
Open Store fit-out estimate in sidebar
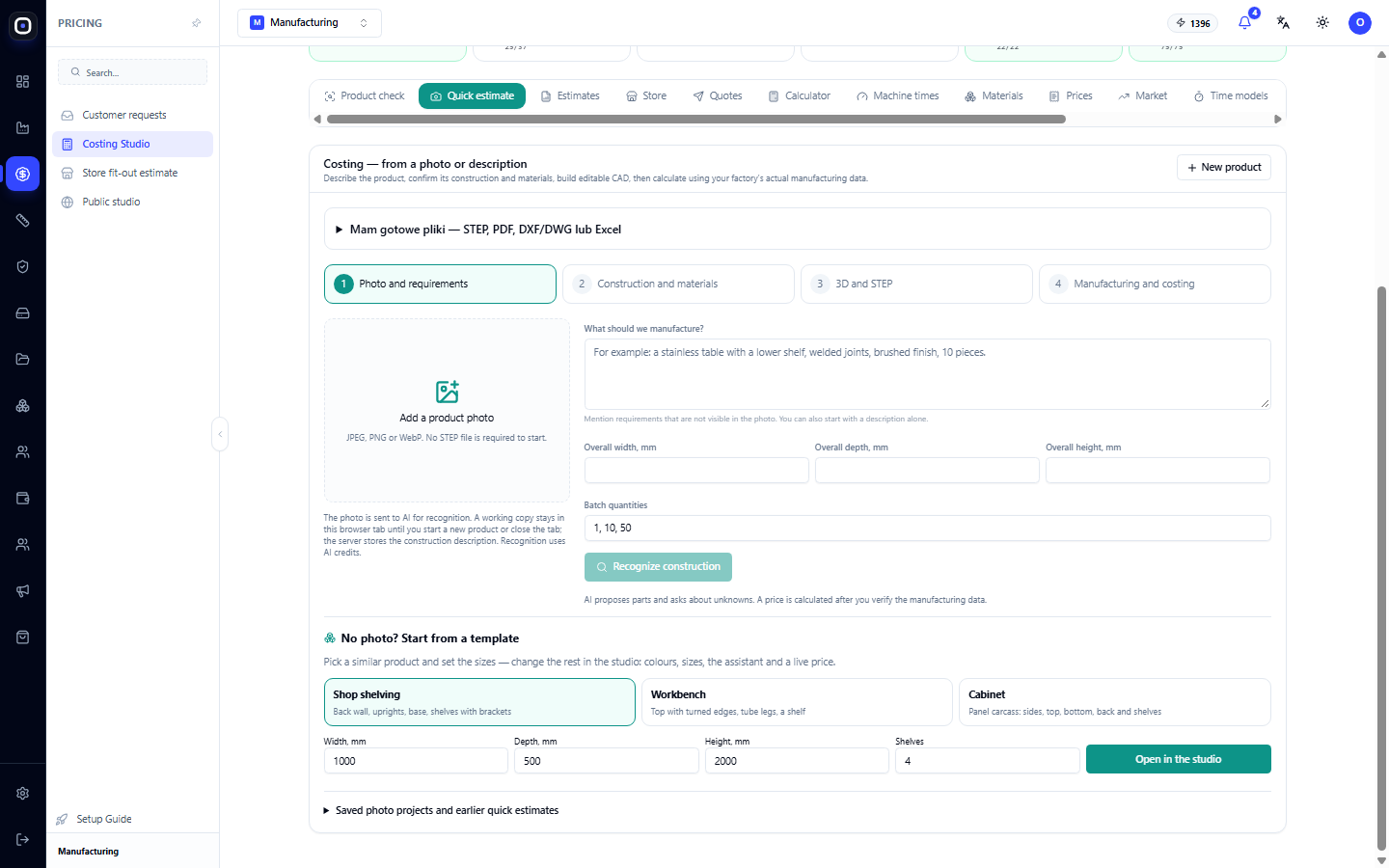[132, 174]
